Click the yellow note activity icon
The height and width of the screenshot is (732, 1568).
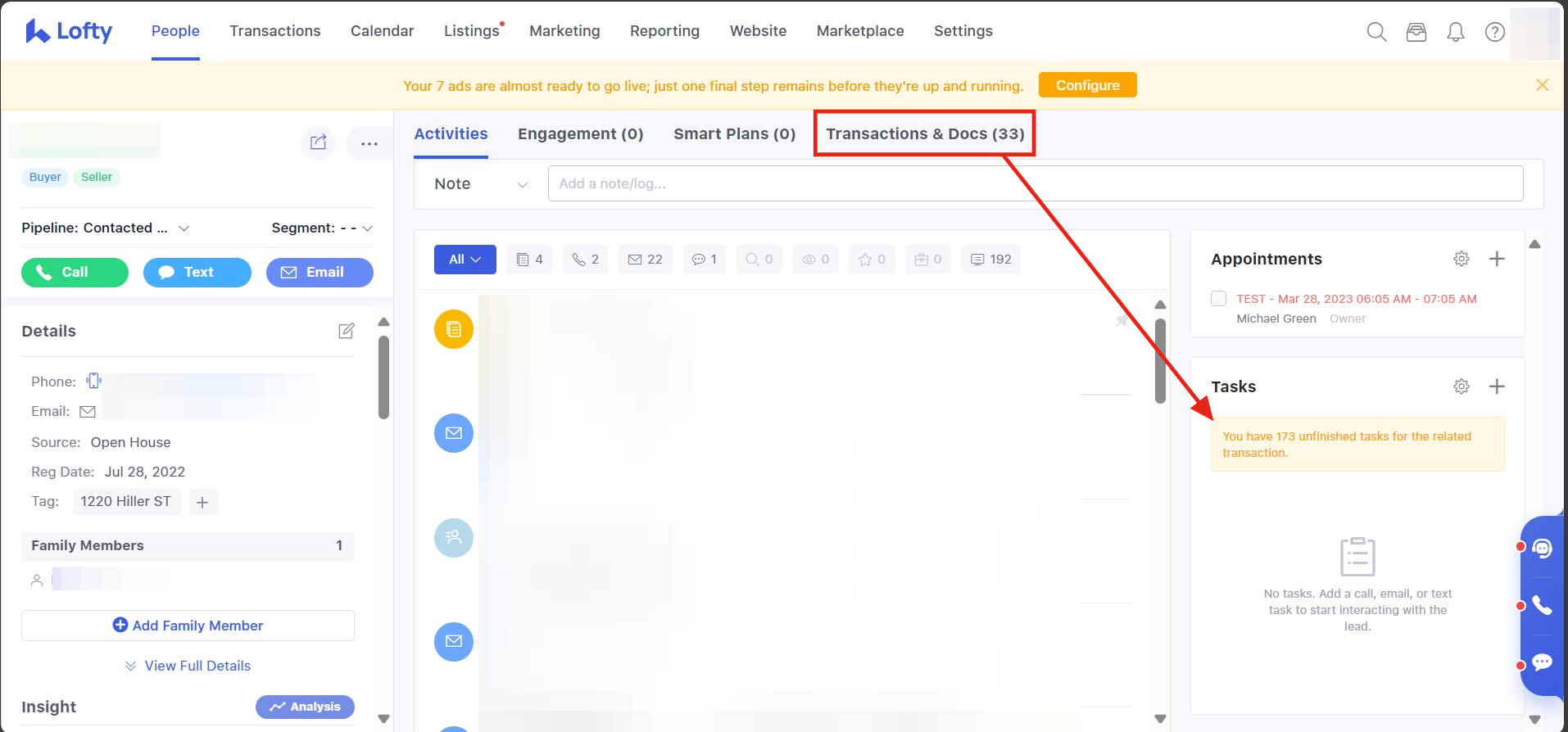(454, 329)
